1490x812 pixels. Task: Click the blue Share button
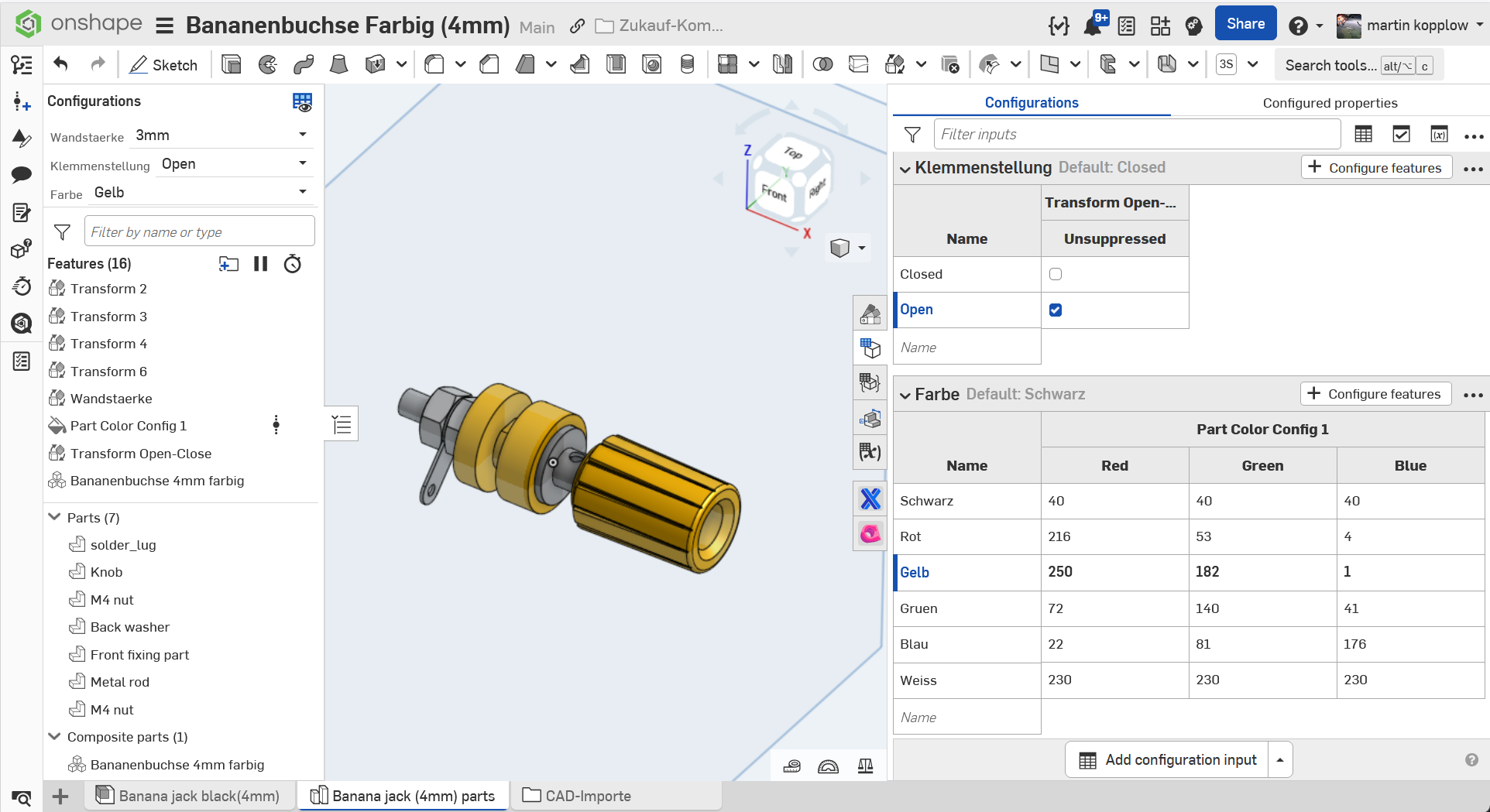1245,24
